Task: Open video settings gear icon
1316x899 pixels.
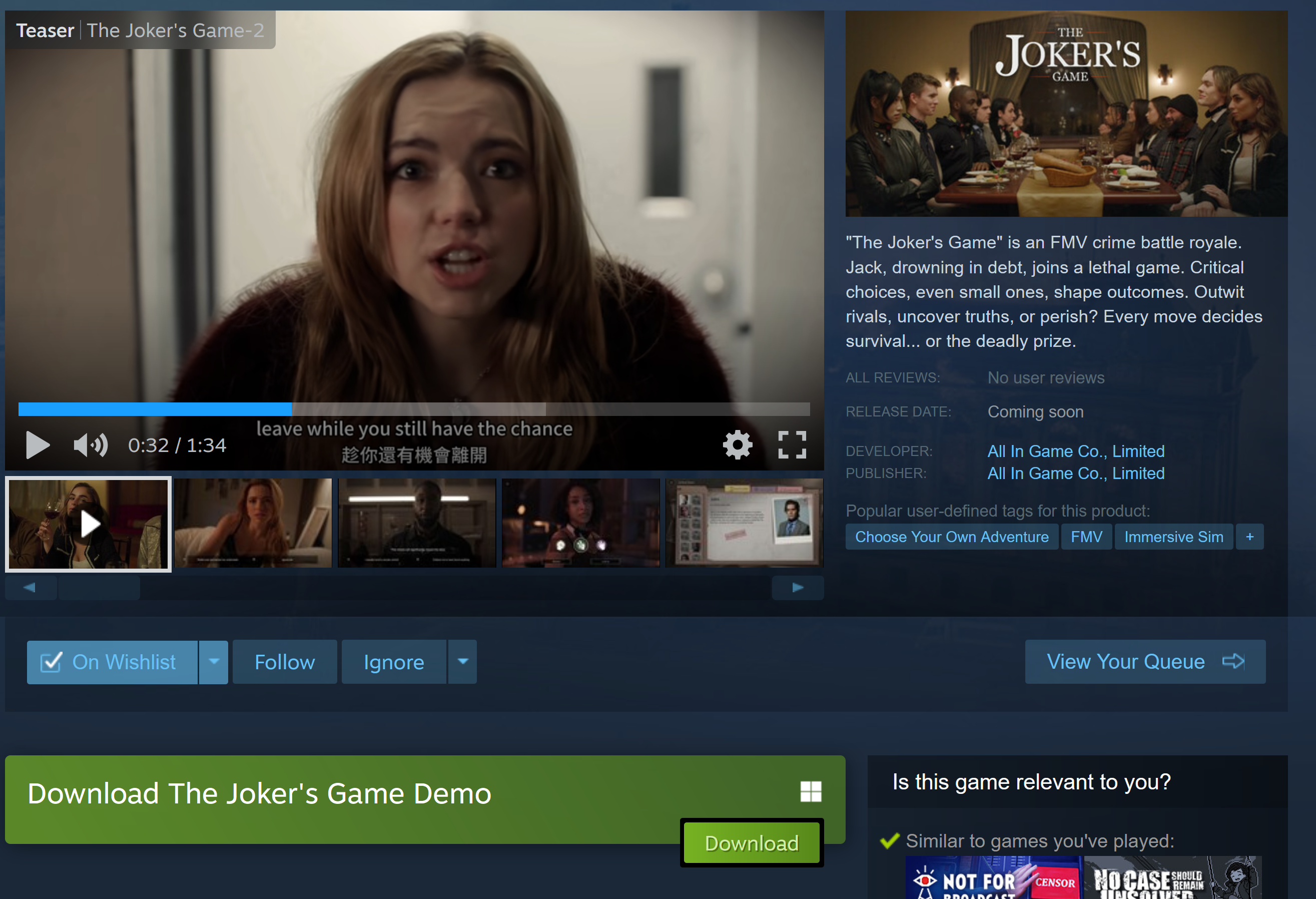Action: pos(737,444)
